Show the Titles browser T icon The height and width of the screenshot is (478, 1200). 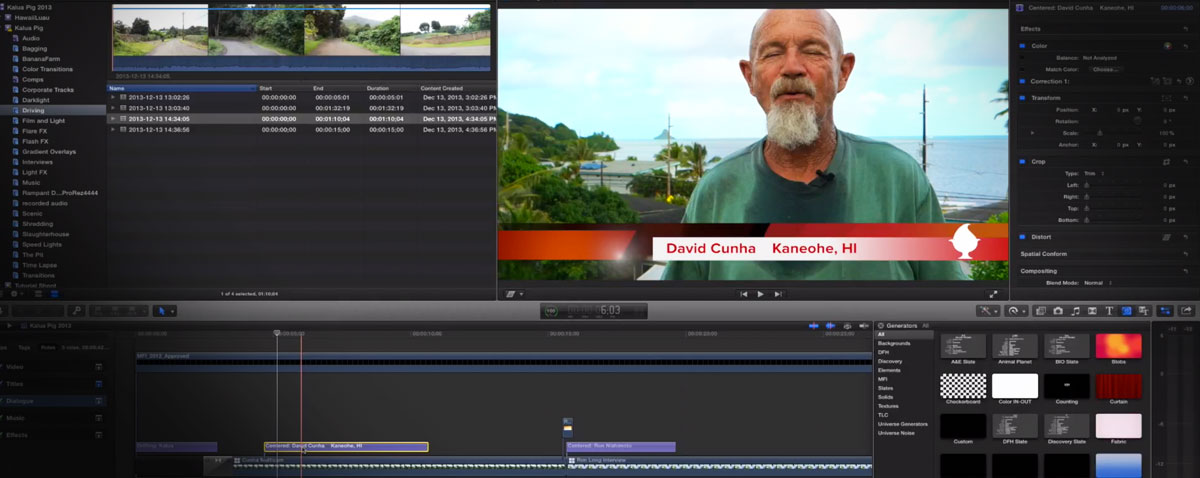click(1109, 311)
